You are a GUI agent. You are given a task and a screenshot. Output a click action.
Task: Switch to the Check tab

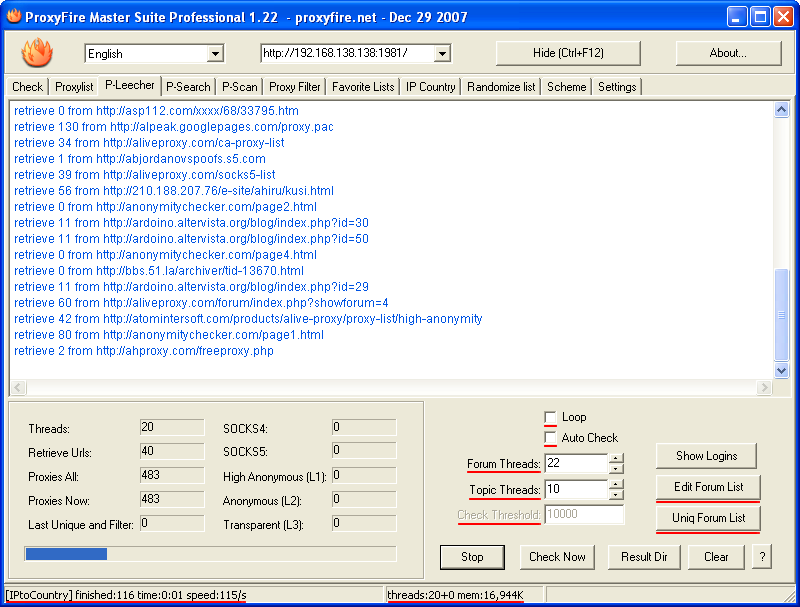[28, 87]
